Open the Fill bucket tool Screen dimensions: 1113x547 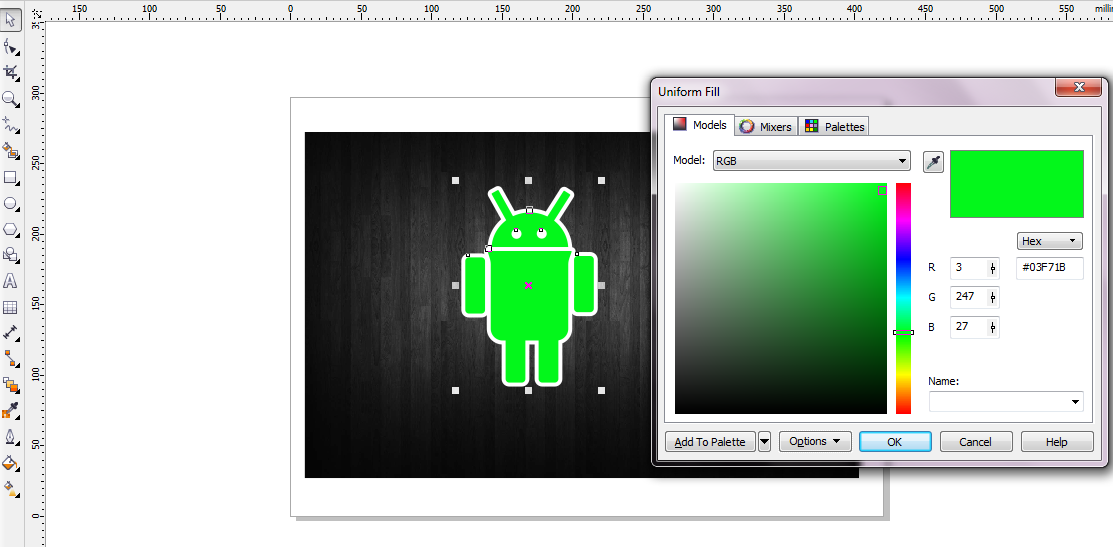click(11, 463)
